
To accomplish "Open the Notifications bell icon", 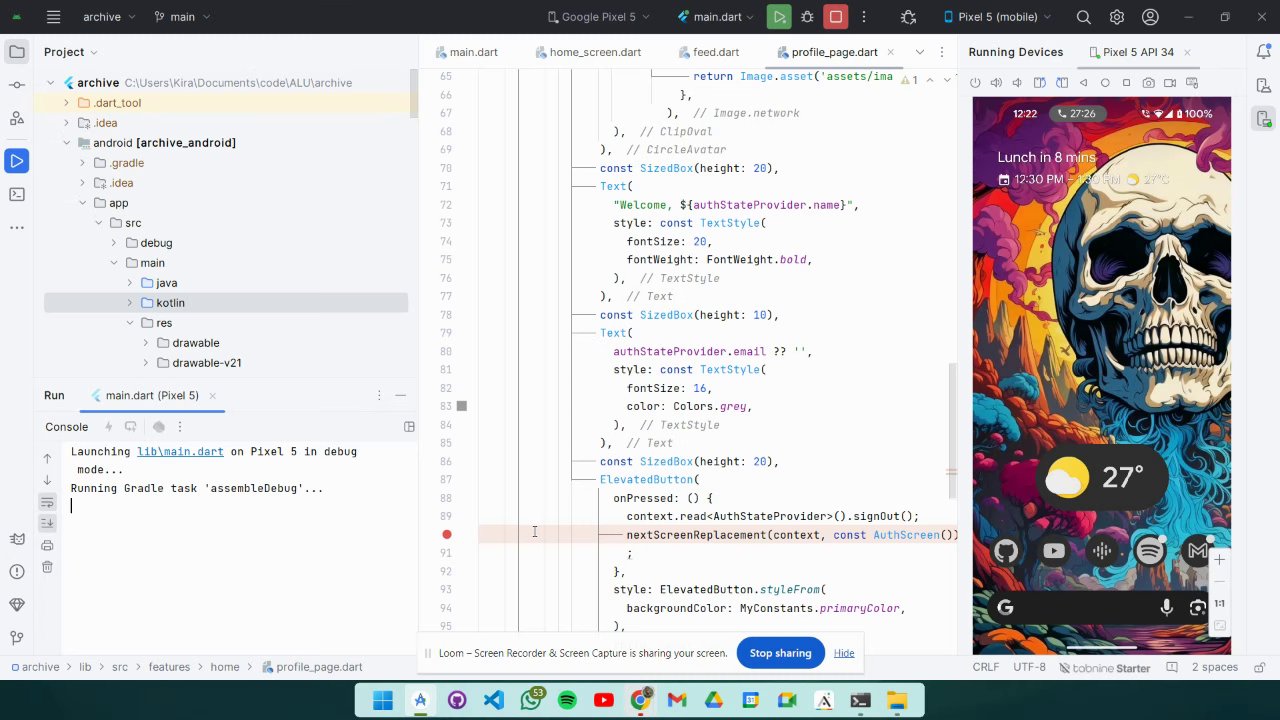I will [1264, 52].
